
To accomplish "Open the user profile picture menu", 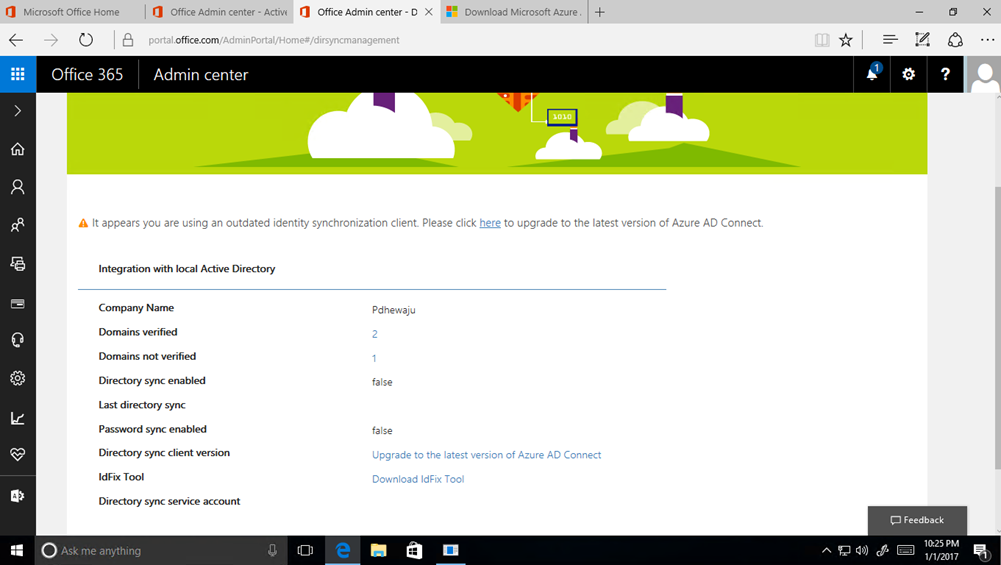I will [x=984, y=74].
